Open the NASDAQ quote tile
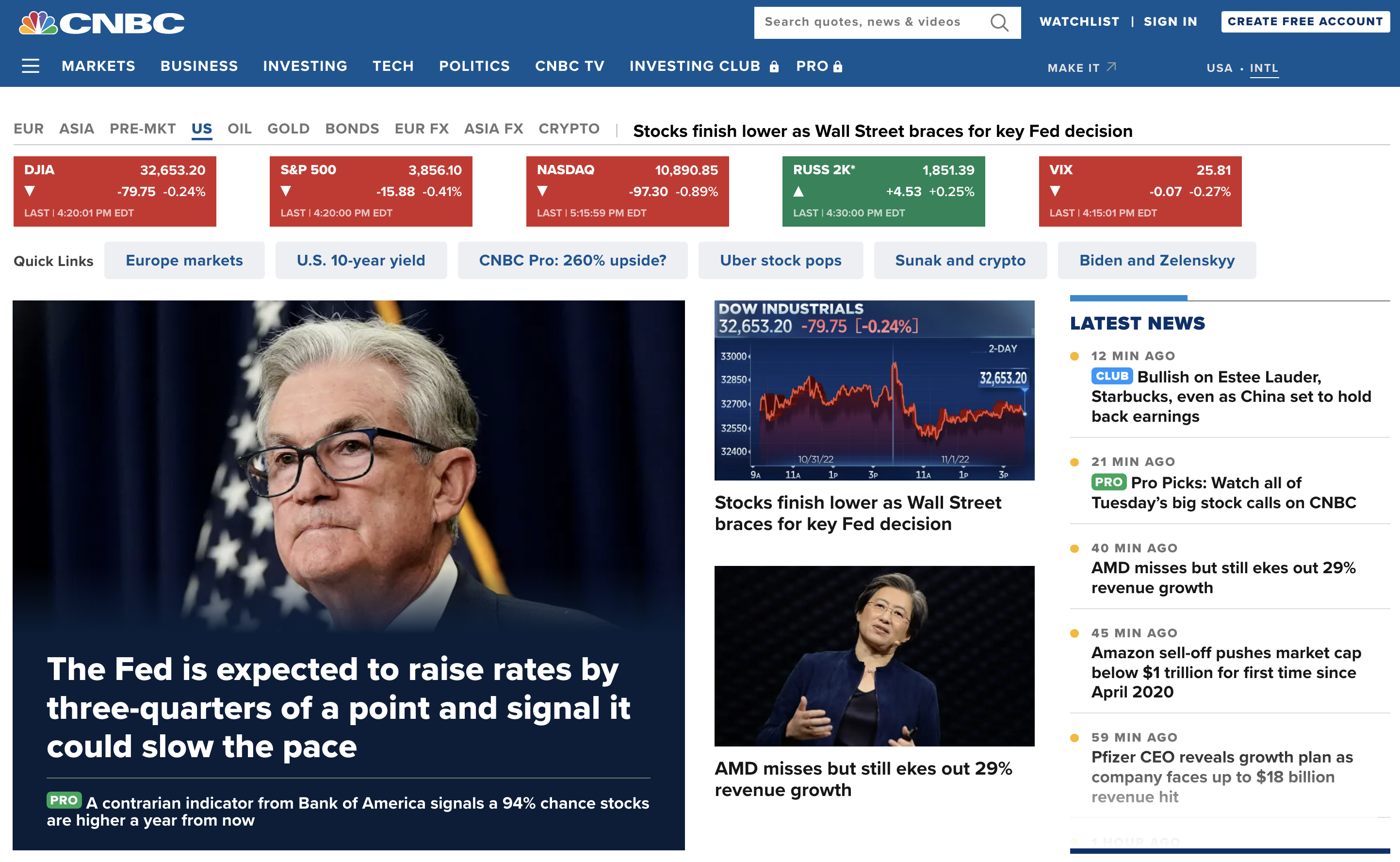This screenshot has height=862, width=1400. (627, 191)
